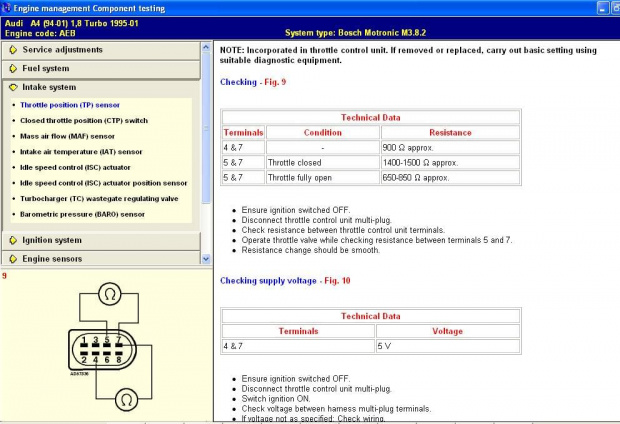
Task: Click the connector pinout diagram
Action: click(x=102, y=350)
